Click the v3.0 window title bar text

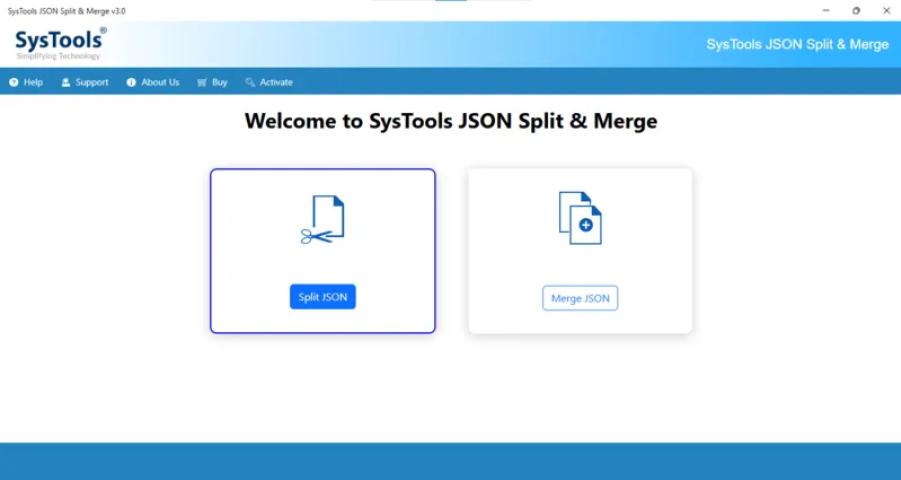pyautogui.click(x=66, y=10)
